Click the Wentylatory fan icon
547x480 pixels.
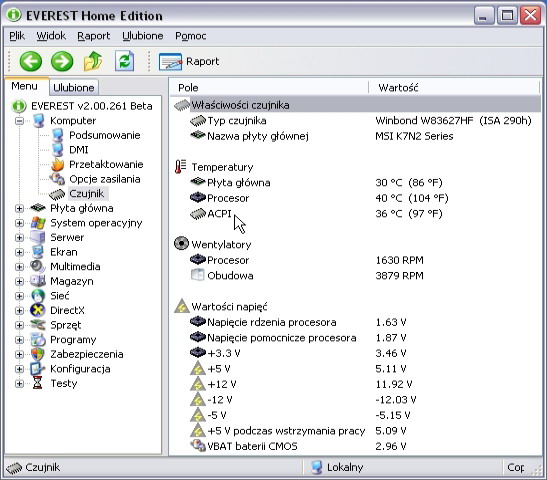pos(181,243)
